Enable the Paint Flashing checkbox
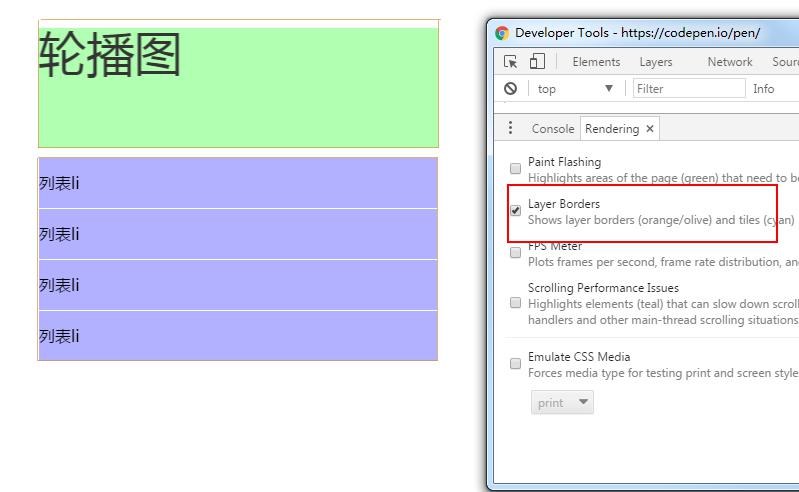 point(515,168)
